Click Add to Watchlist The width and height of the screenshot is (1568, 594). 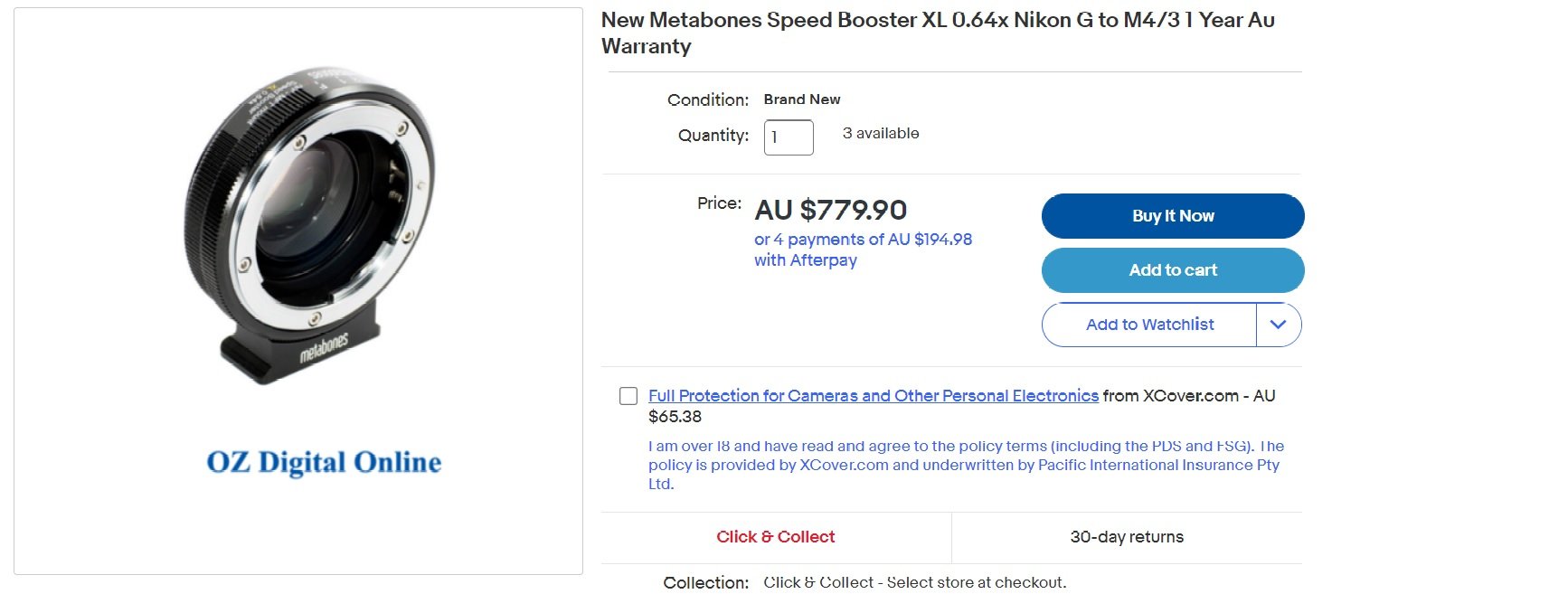(1149, 325)
